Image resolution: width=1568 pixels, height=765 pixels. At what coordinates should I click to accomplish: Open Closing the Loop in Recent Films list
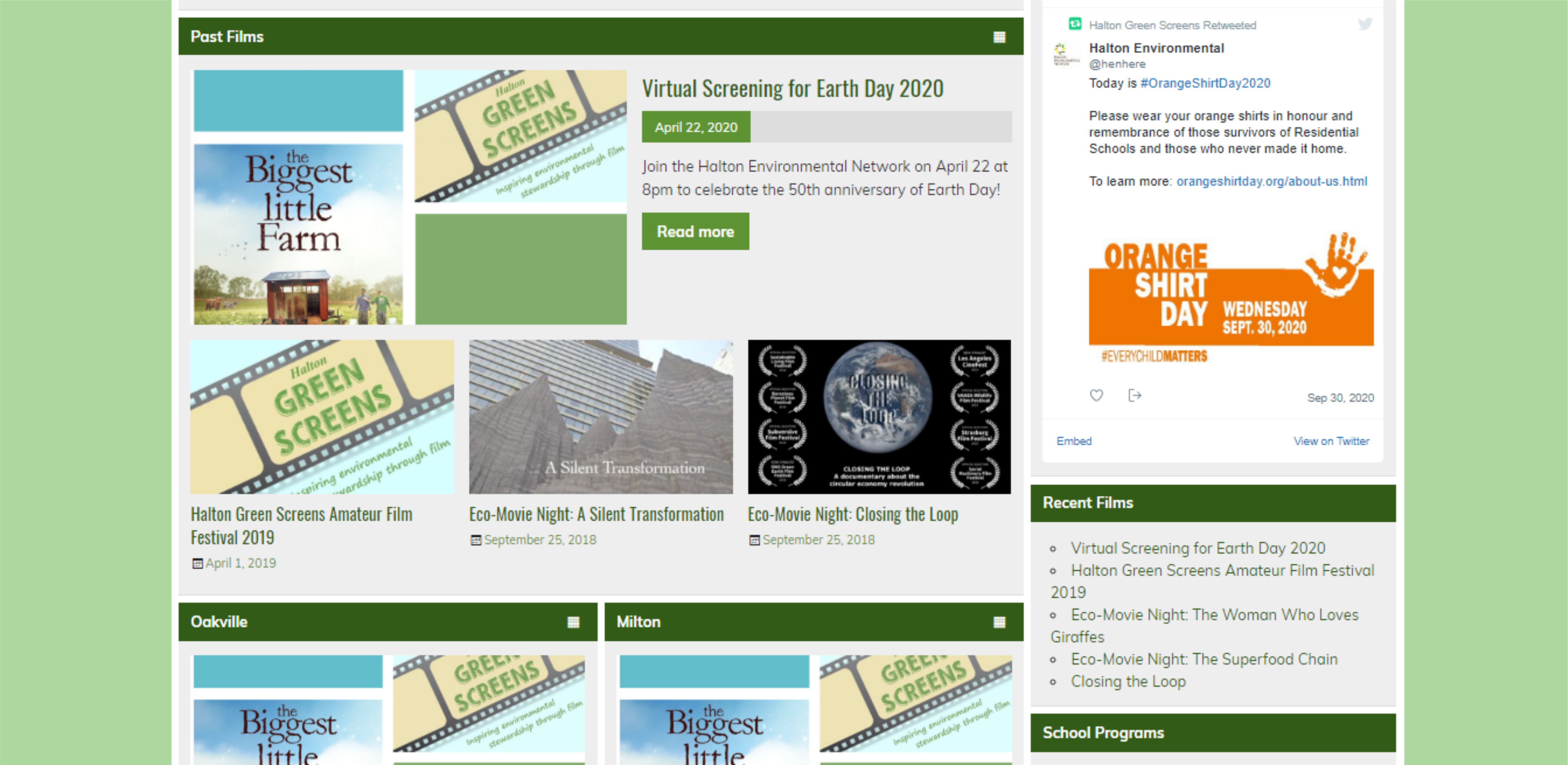point(1128,681)
